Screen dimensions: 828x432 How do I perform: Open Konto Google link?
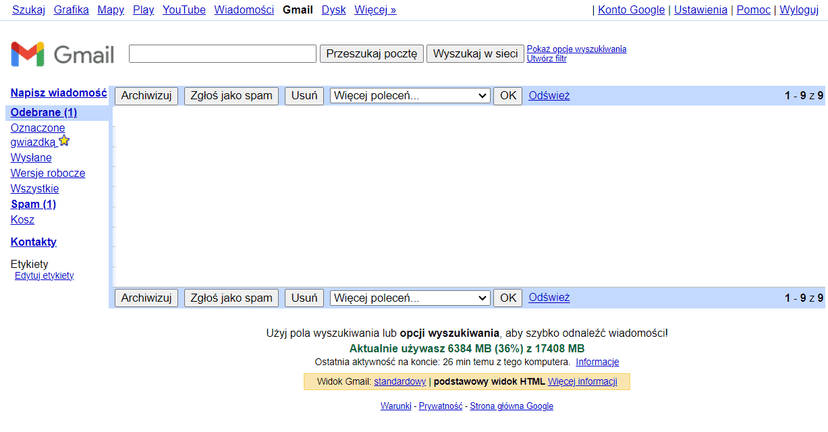(631, 10)
